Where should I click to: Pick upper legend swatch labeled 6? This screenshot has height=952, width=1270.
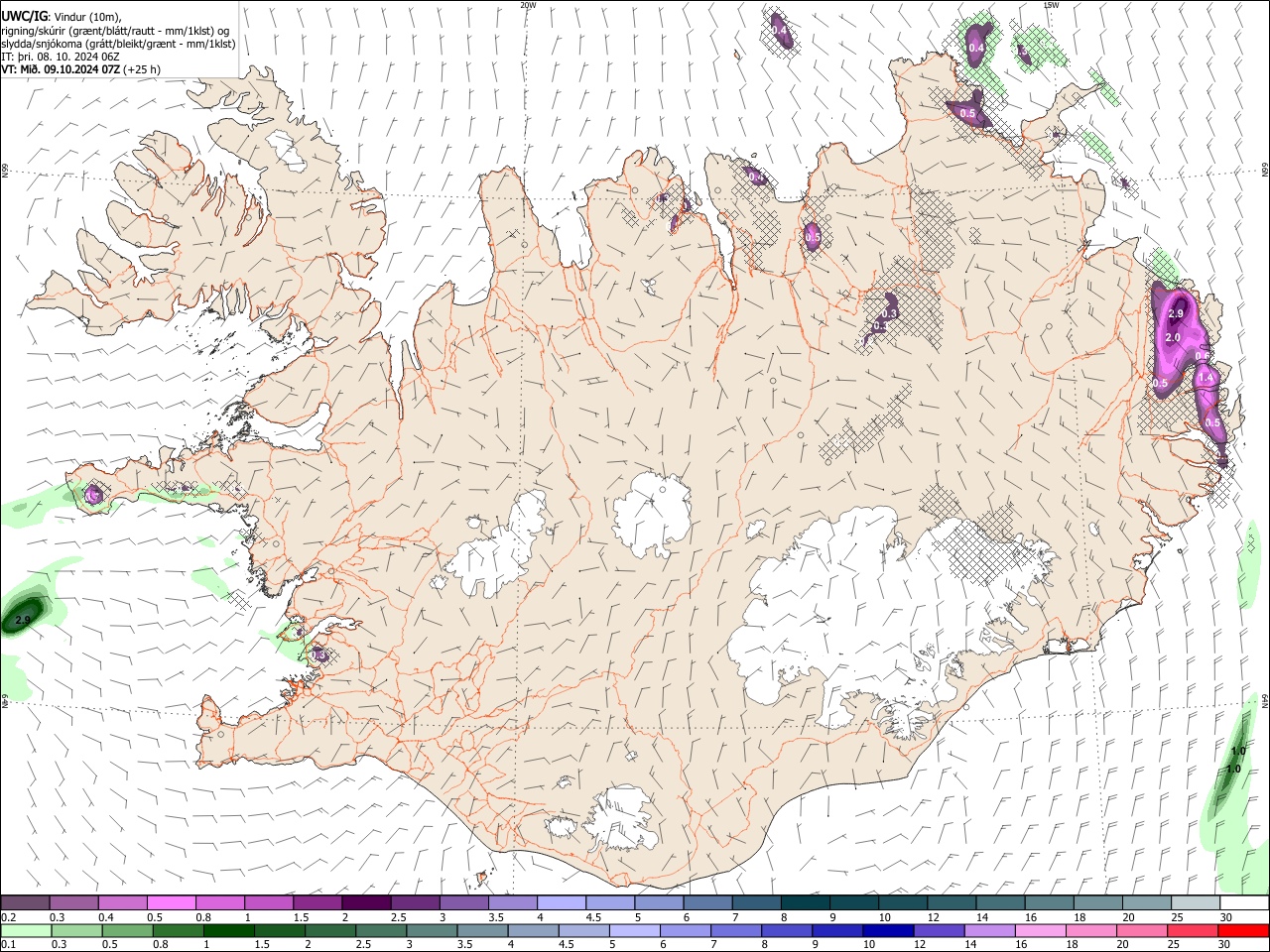tap(707, 902)
